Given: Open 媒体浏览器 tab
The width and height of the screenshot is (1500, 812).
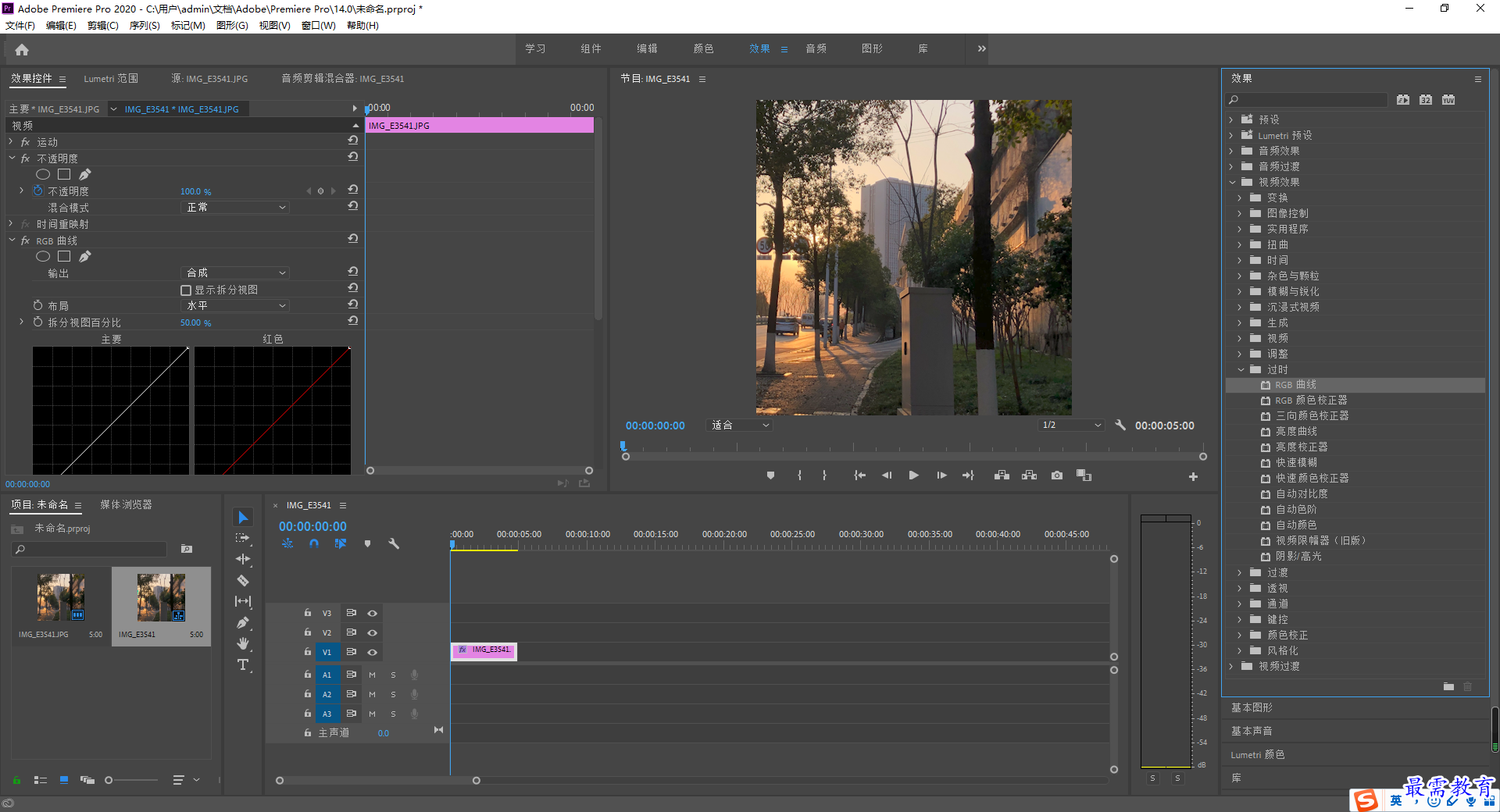Looking at the screenshot, I should pos(126,505).
